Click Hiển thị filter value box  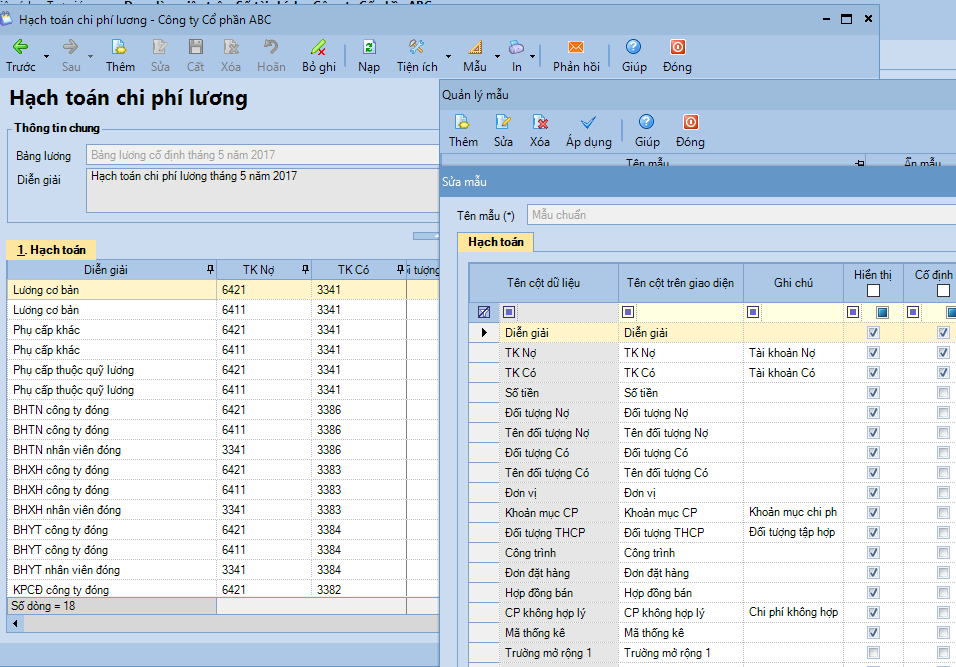coord(882,312)
